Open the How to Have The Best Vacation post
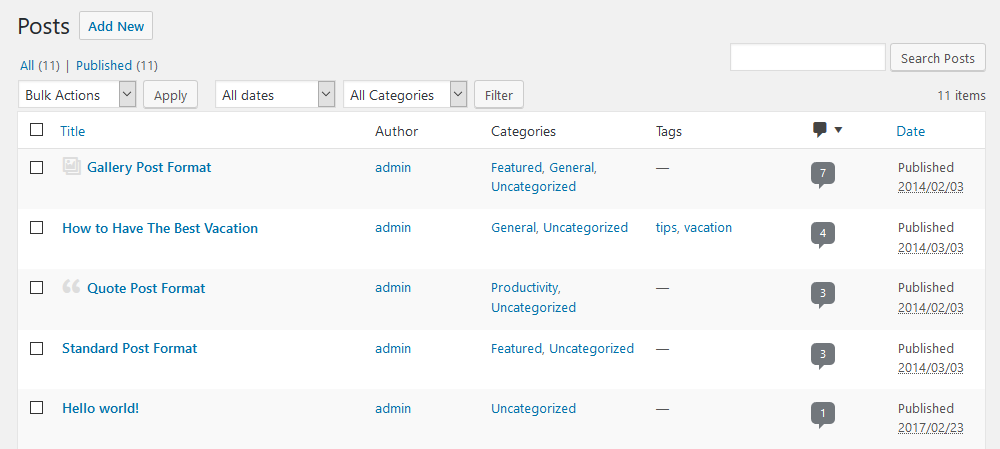 (160, 228)
